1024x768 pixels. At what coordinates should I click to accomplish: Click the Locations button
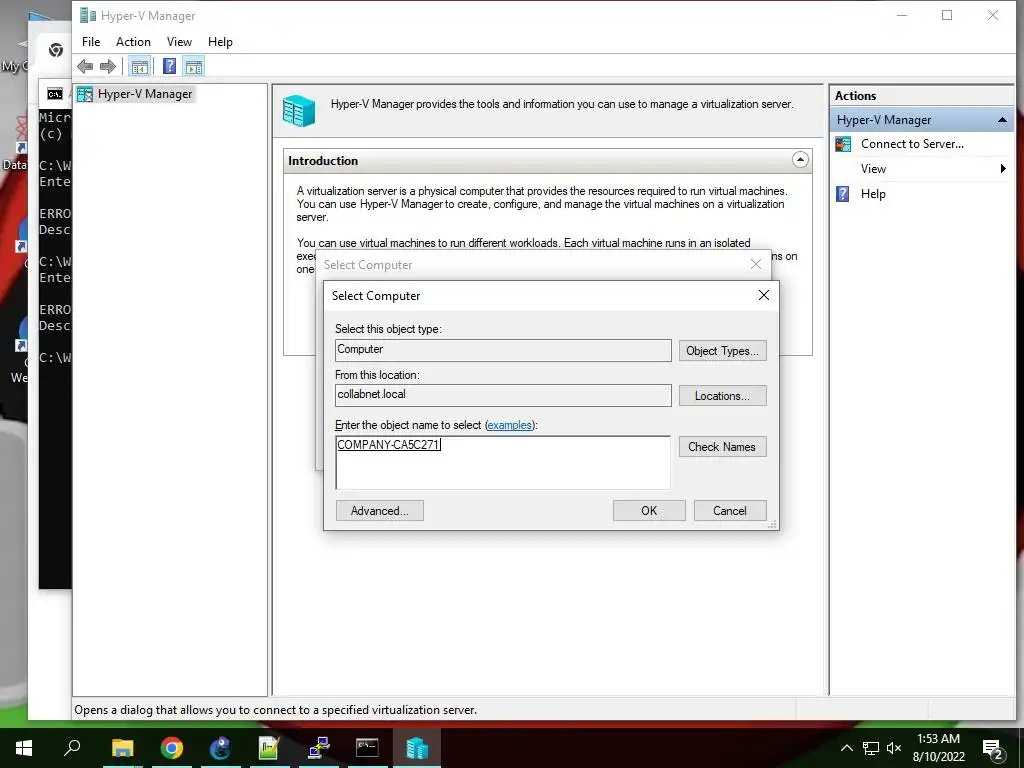tap(722, 396)
